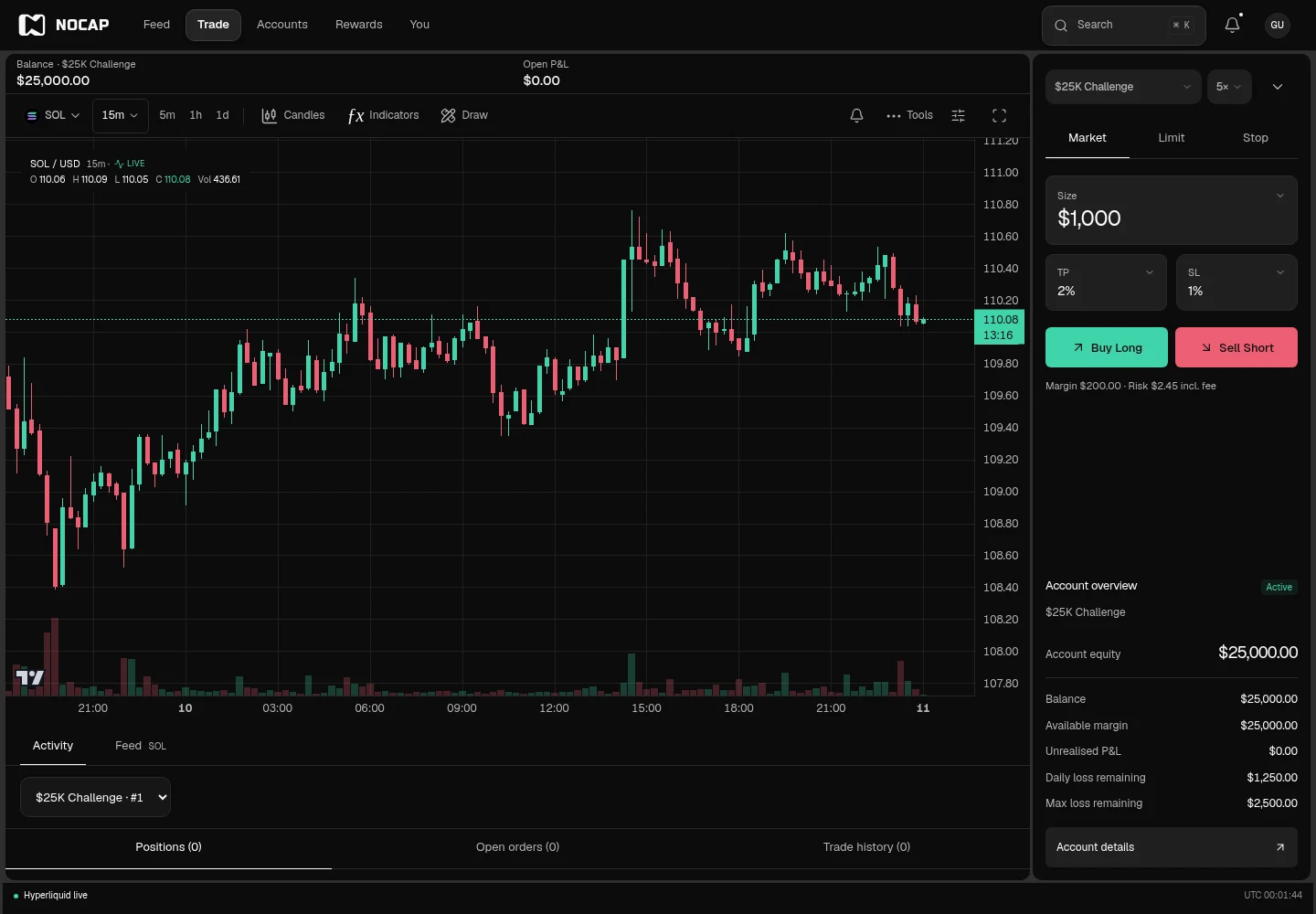Click the Active status badge

point(1279,587)
